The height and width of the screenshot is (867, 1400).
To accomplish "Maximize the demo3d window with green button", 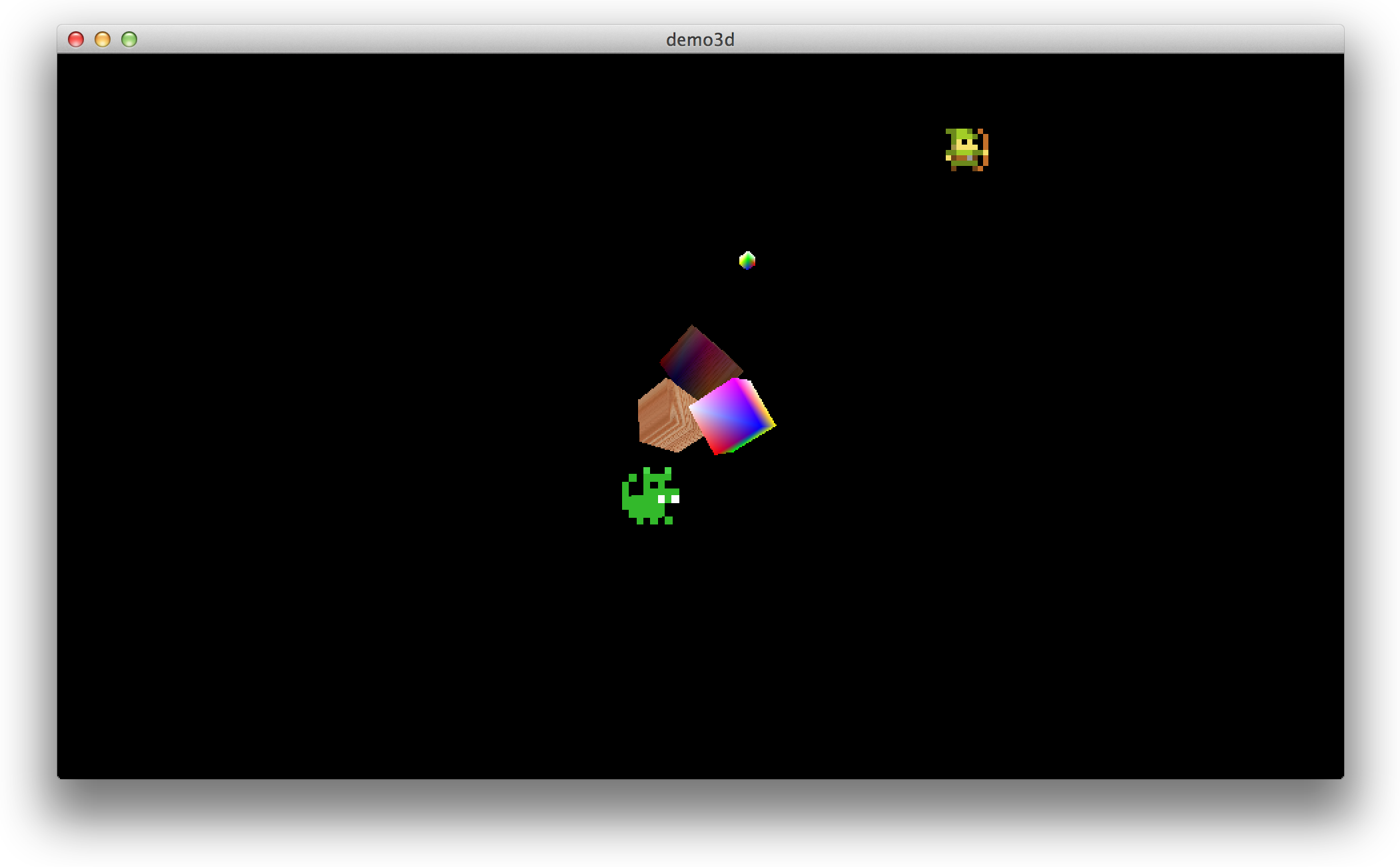I will coord(129,39).
